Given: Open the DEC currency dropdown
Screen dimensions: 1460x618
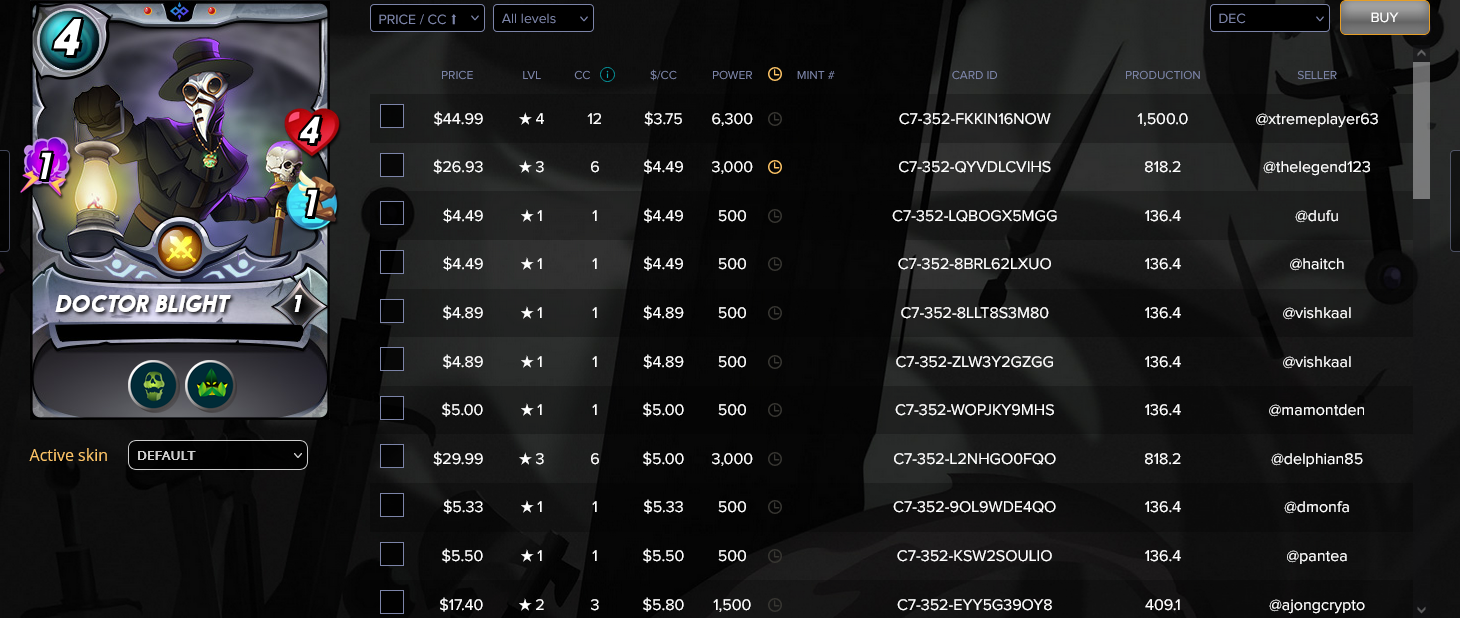Looking at the screenshot, I should point(1269,18).
